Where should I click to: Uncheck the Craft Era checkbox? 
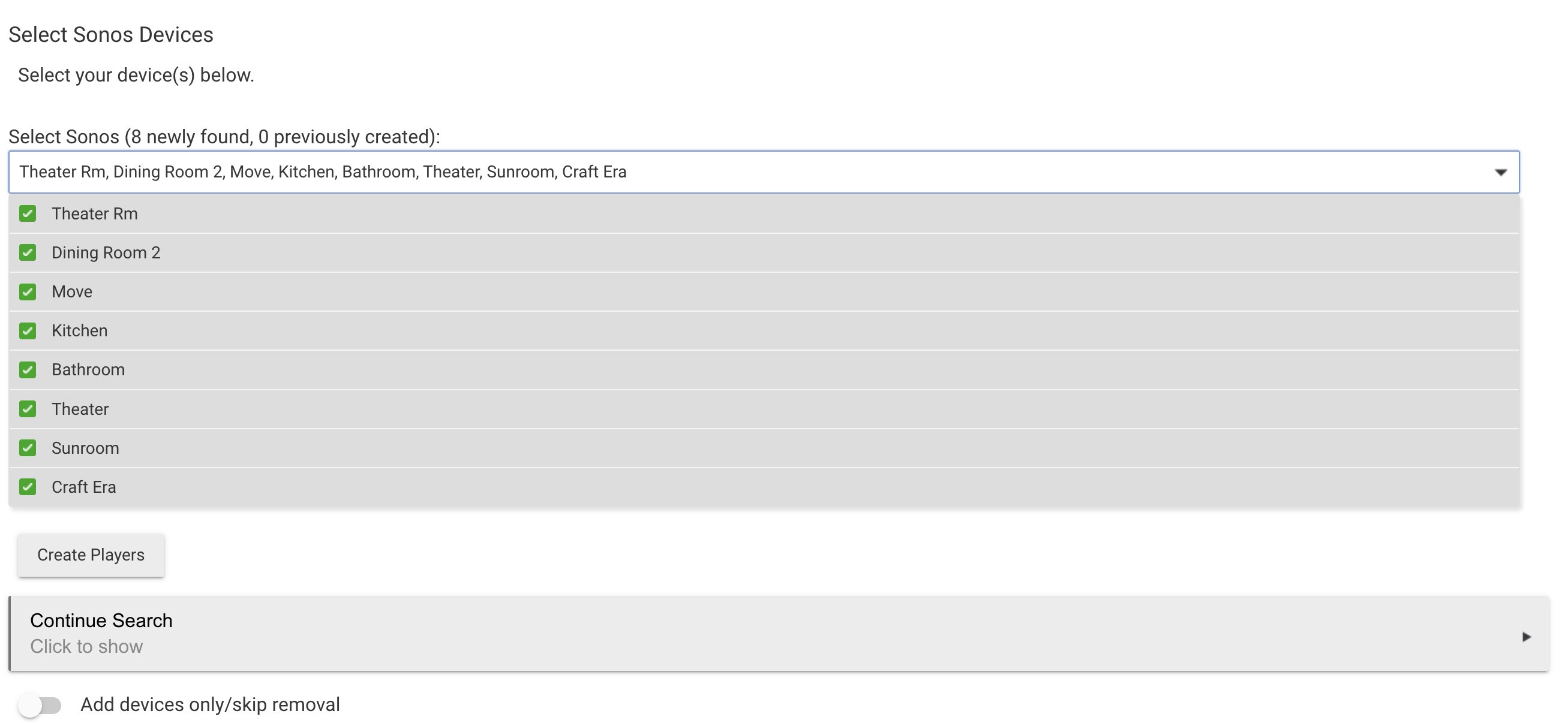pos(28,487)
